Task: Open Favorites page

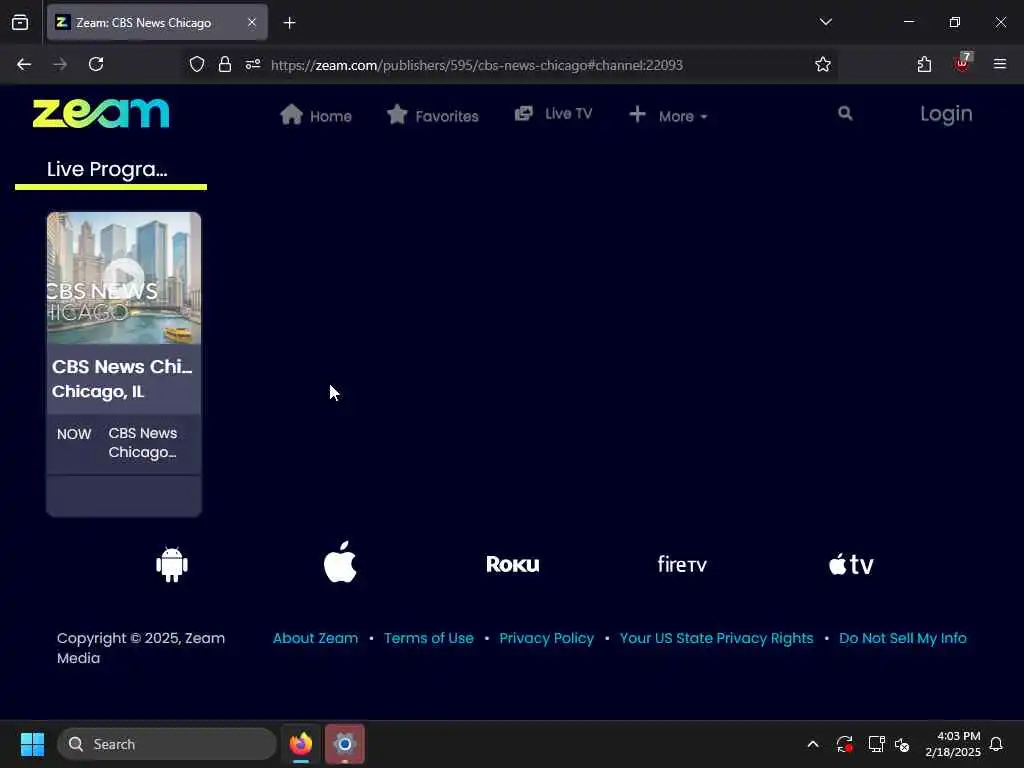Action: coord(432,116)
